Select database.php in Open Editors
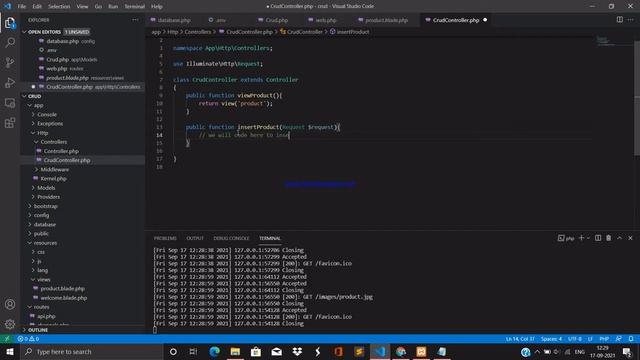 point(62,41)
